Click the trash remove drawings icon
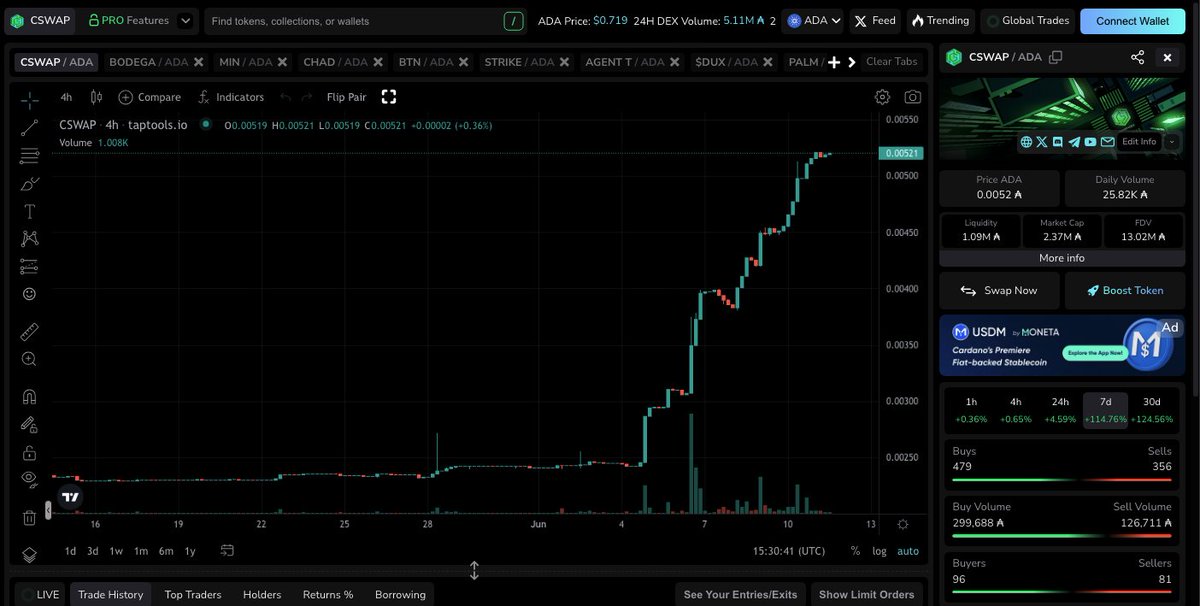1200x606 pixels. click(29, 518)
